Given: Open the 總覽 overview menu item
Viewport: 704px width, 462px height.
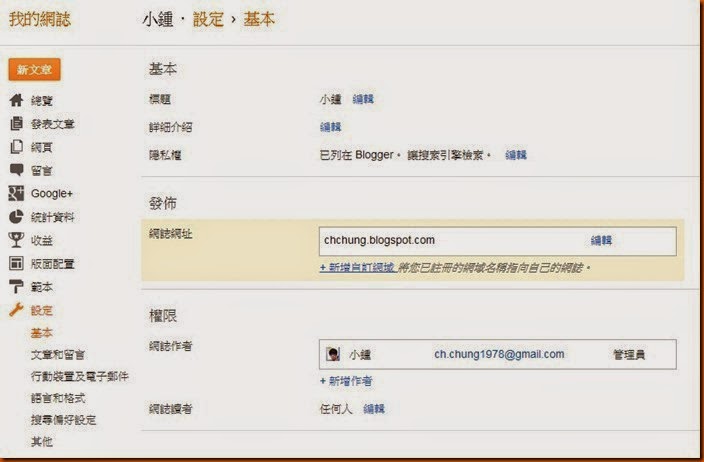Looking at the screenshot, I should coord(42,101).
